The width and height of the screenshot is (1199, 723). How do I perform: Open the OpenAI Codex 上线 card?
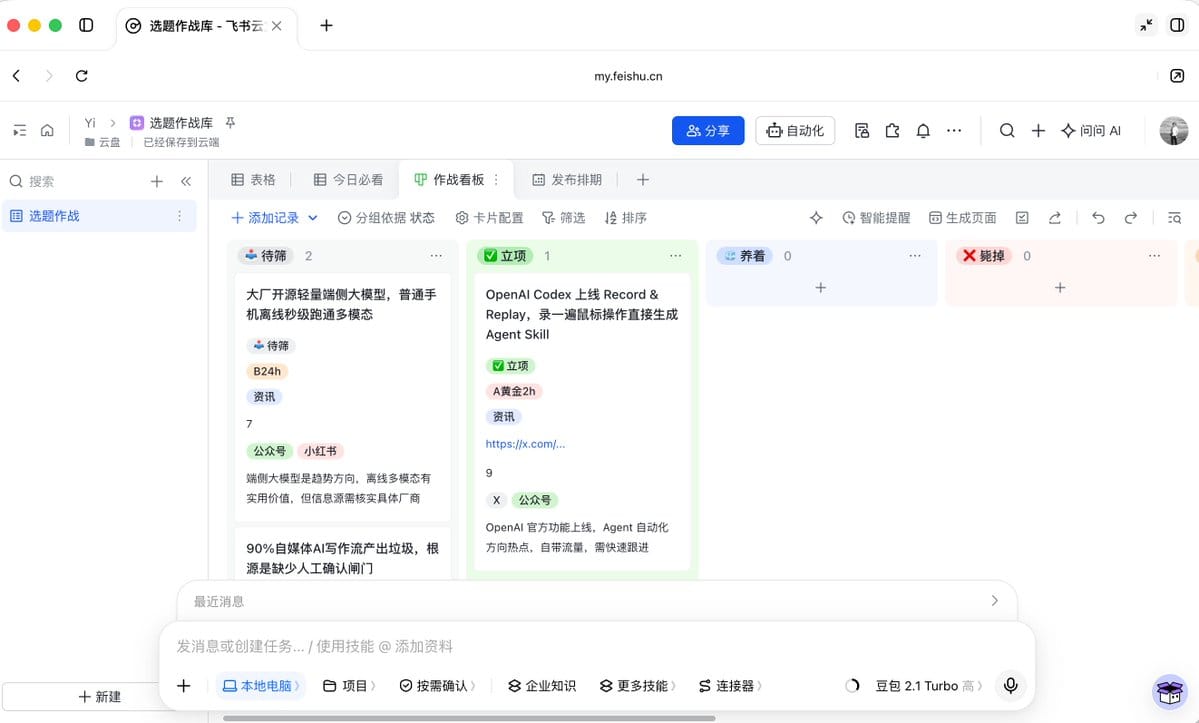coord(582,422)
